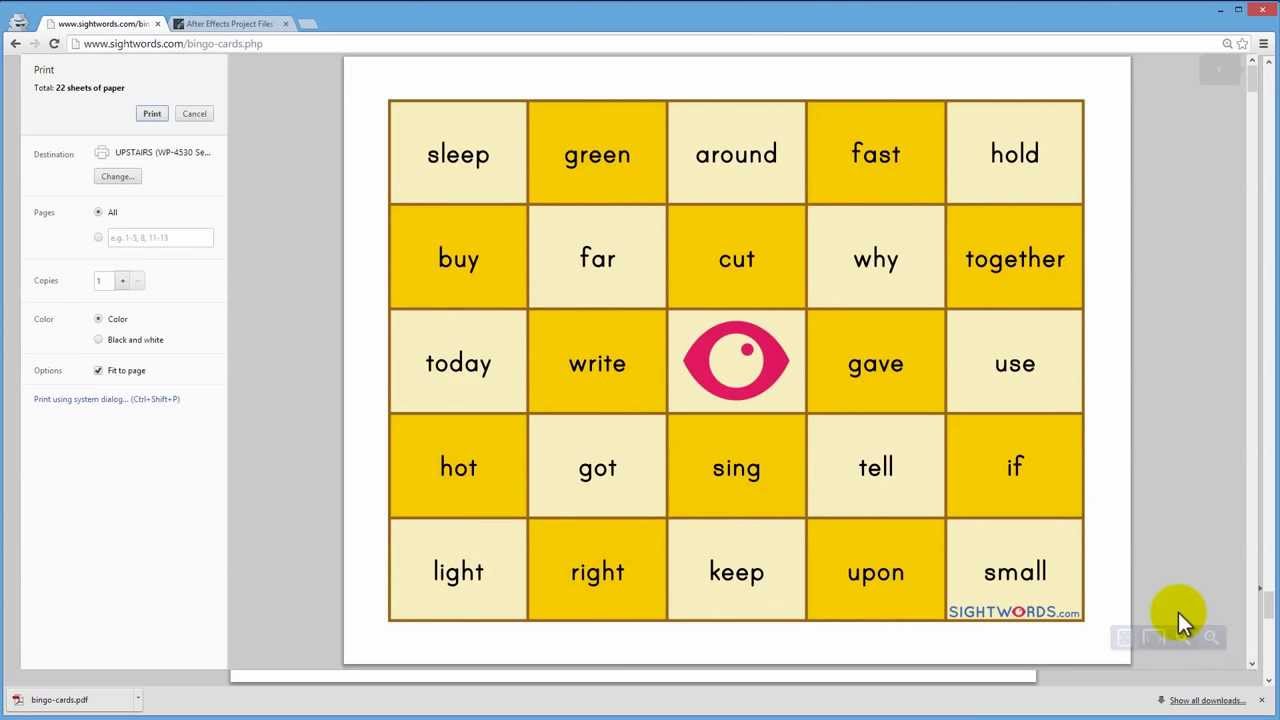
Task: Click the zoom-in icon on print preview
Action: 1211,638
